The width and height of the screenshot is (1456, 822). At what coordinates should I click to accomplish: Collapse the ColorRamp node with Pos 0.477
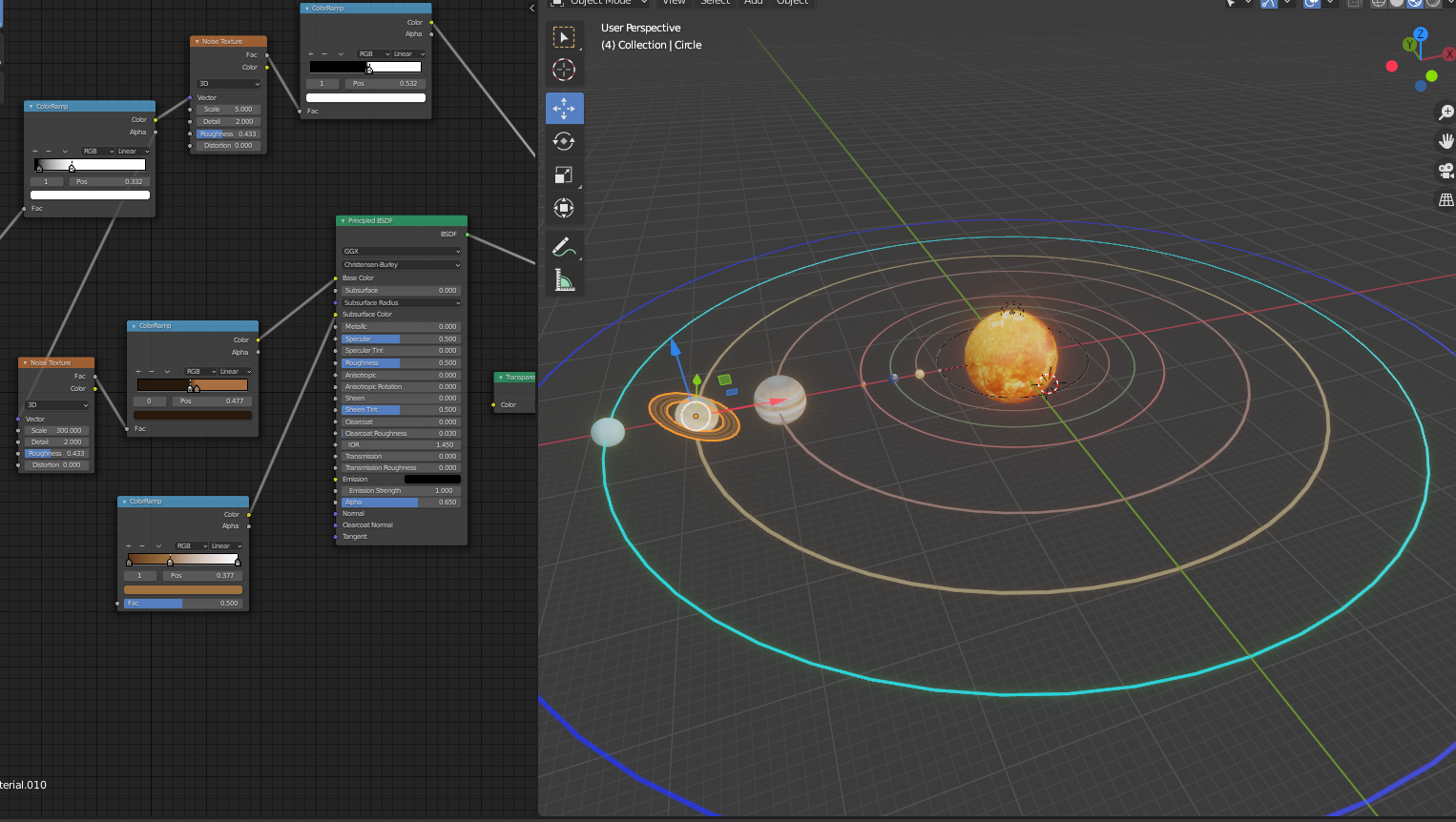[x=134, y=325]
